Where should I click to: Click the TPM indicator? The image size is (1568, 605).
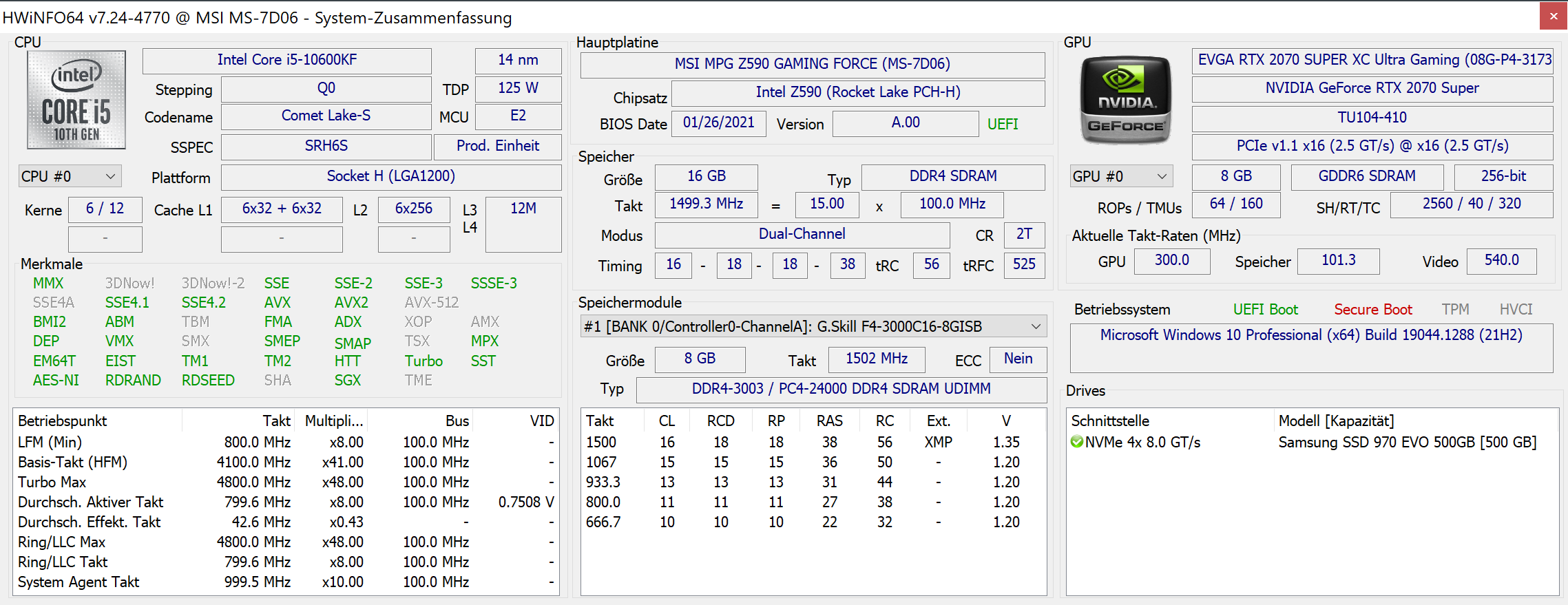1456,310
